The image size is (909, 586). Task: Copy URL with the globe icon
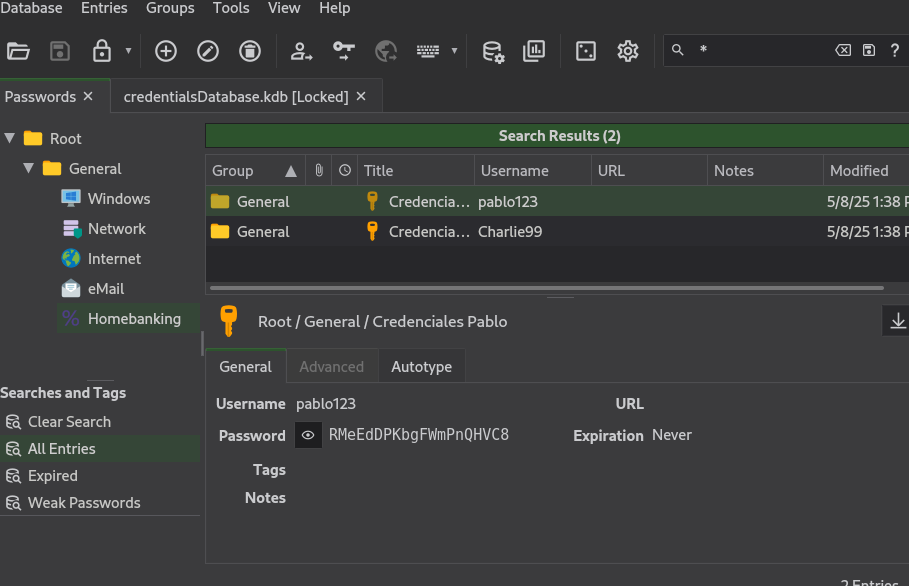click(x=386, y=51)
